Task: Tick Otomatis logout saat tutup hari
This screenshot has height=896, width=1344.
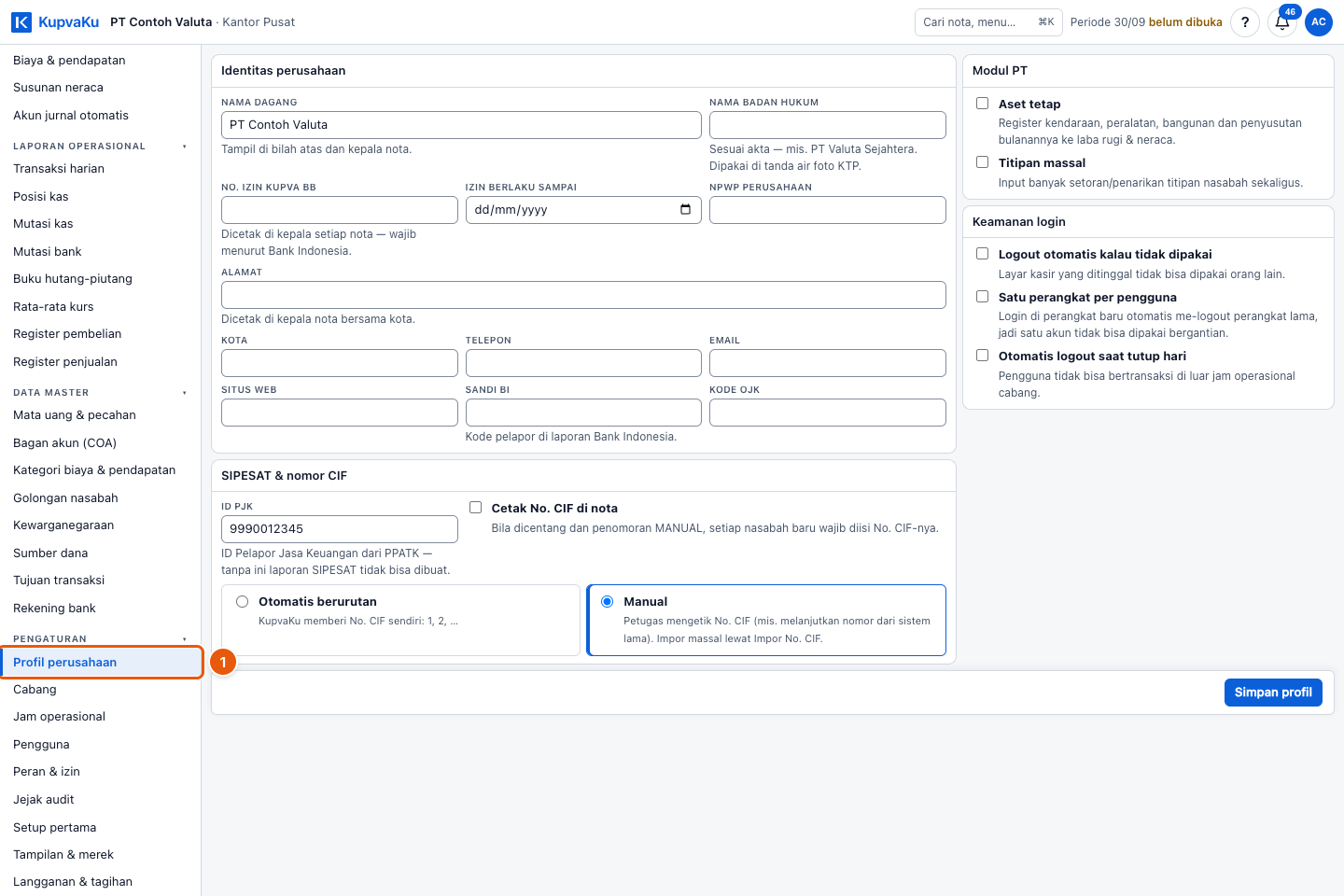Action: point(982,356)
